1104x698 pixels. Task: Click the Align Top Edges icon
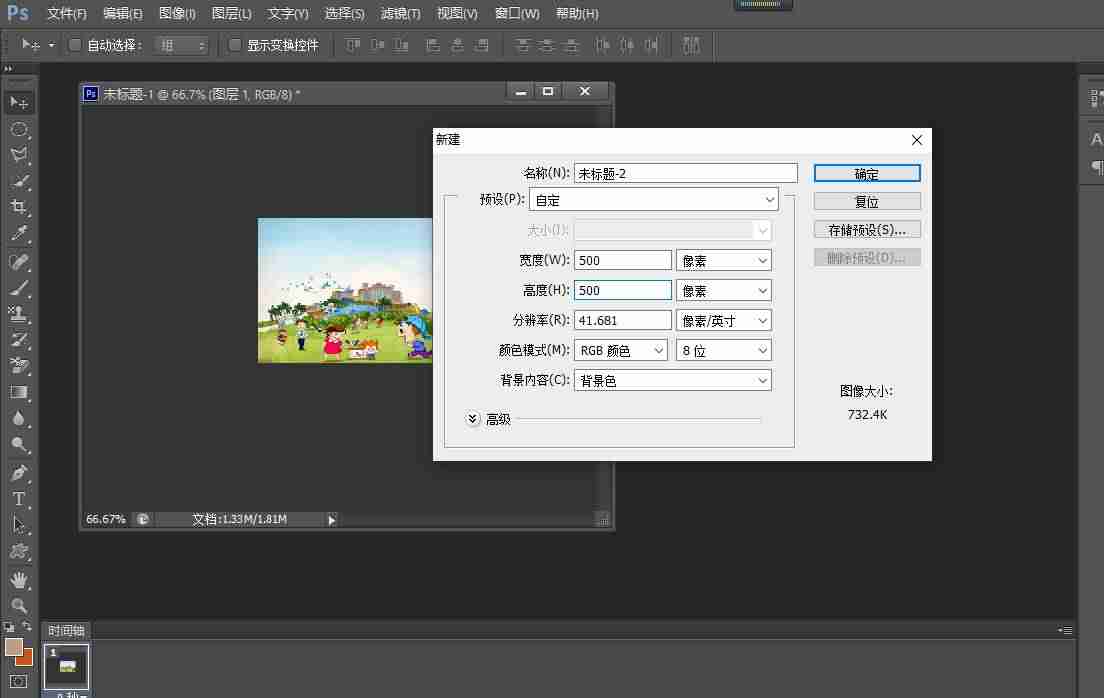[x=353, y=45]
